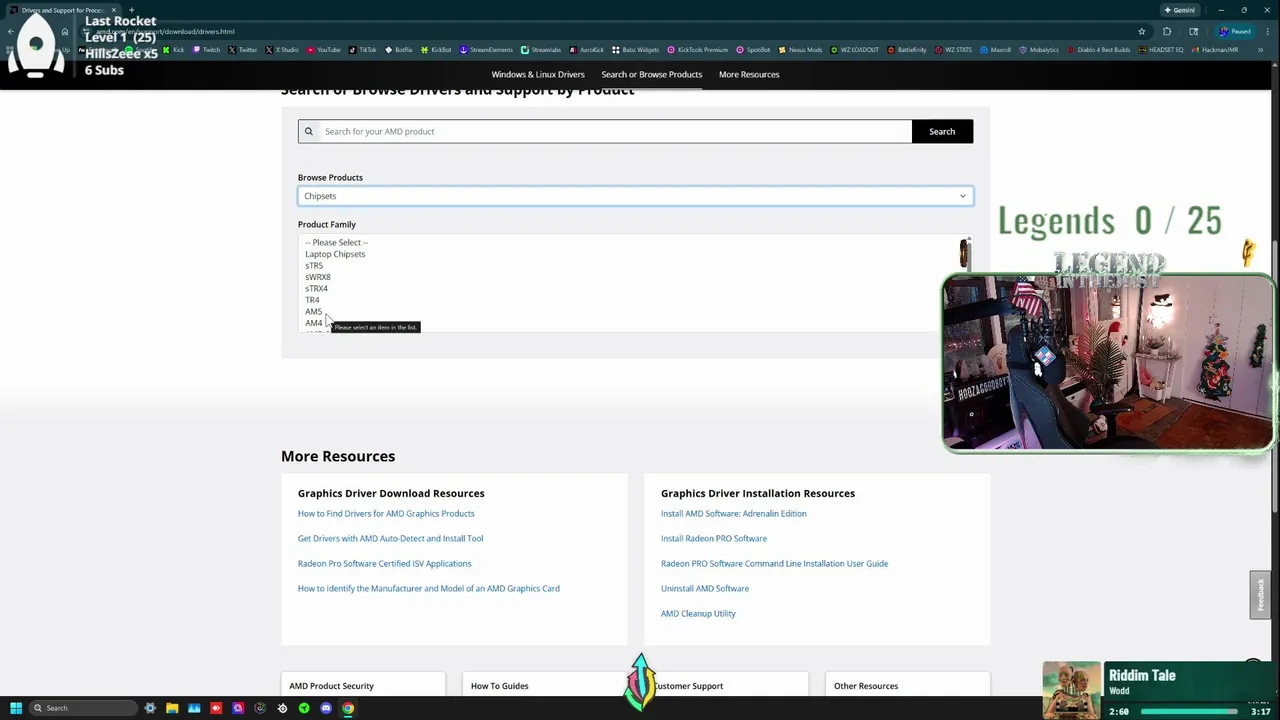Select "-- Please Select --" in Product Family
This screenshot has width=1280, height=720.
(x=337, y=242)
